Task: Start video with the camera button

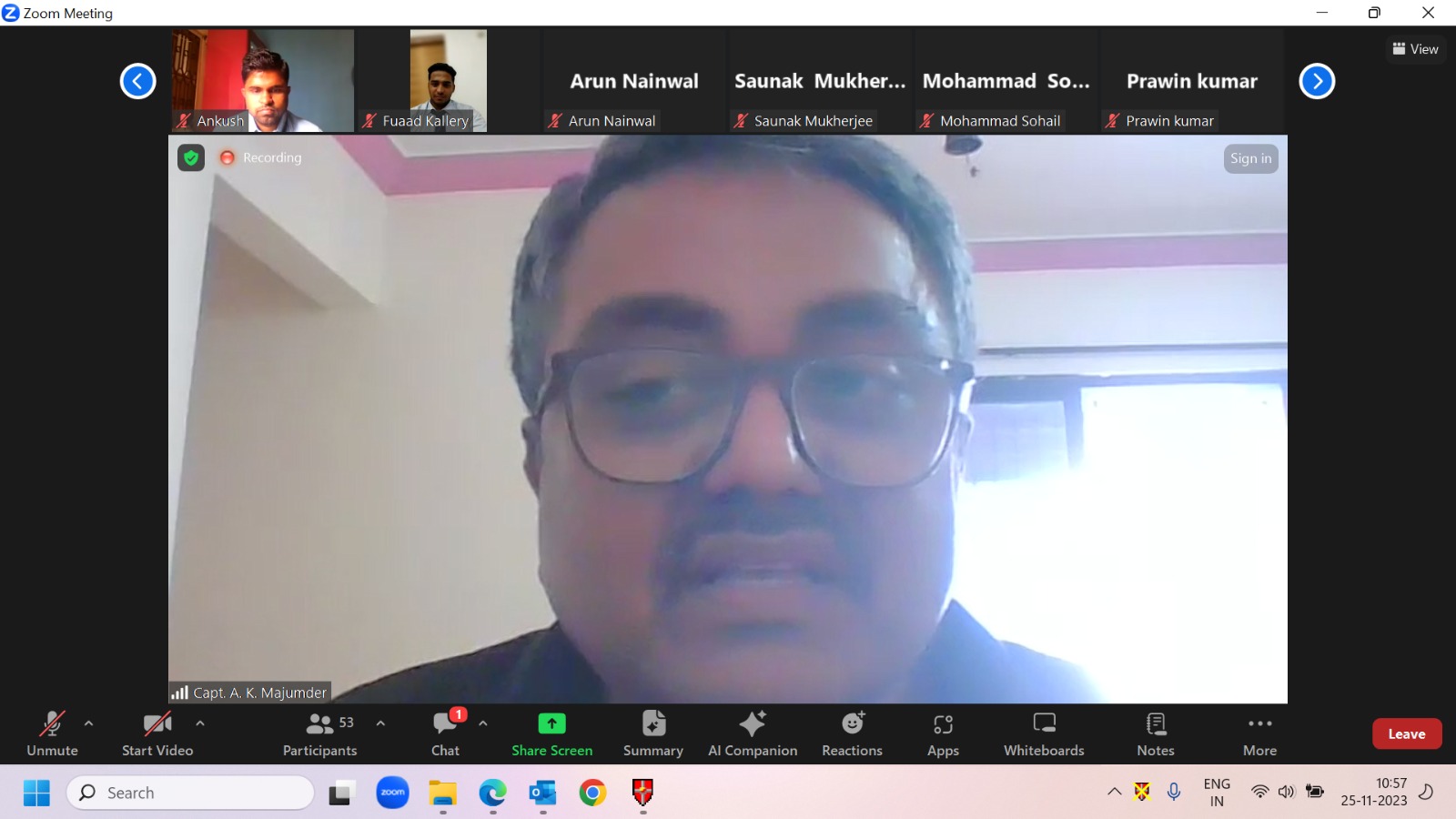Action: (157, 733)
